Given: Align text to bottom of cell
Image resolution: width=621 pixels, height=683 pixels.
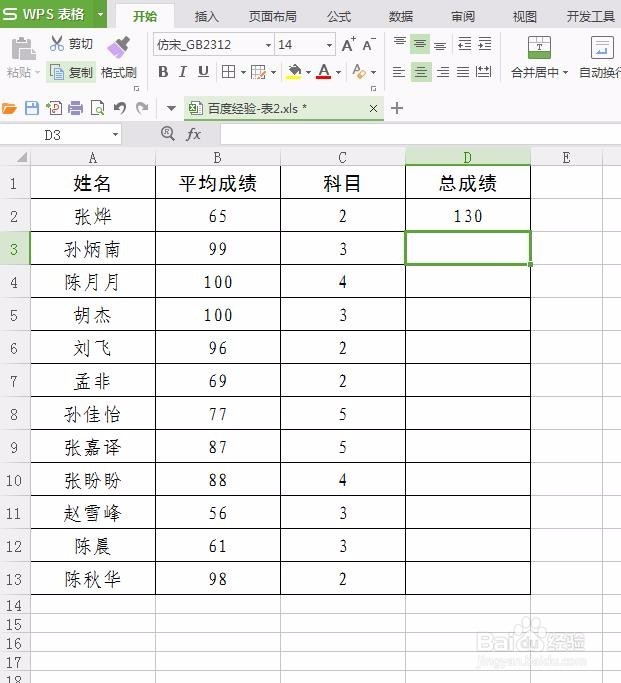Looking at the screenshot, I should [x=440, y=45].
